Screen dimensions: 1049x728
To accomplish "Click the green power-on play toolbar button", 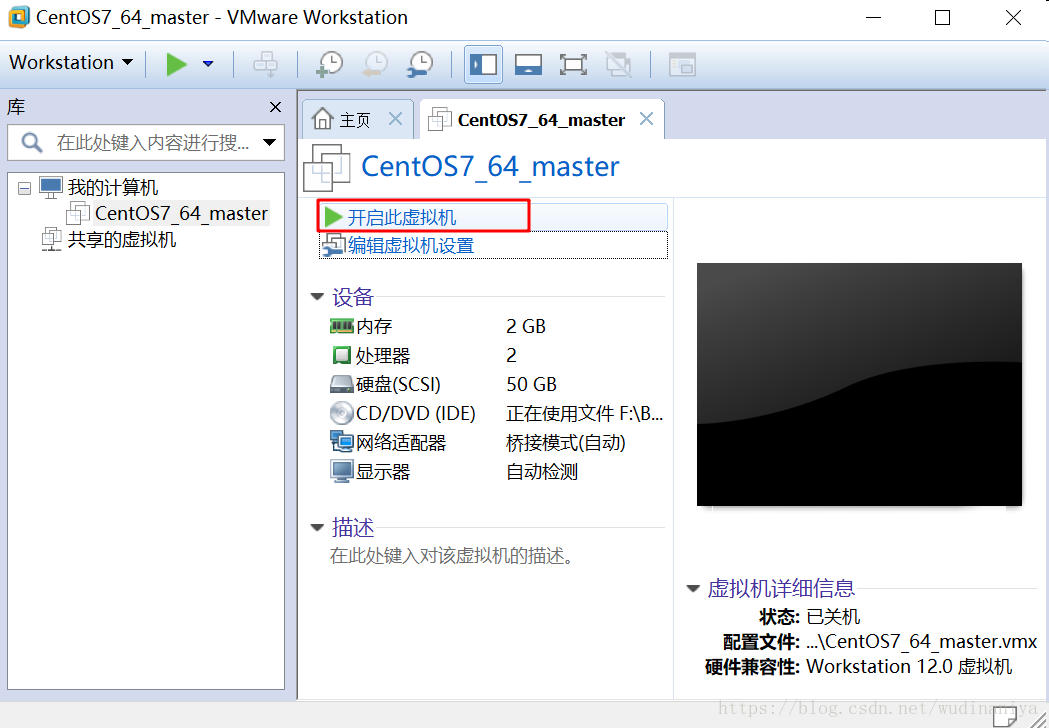I will [177, 64].
